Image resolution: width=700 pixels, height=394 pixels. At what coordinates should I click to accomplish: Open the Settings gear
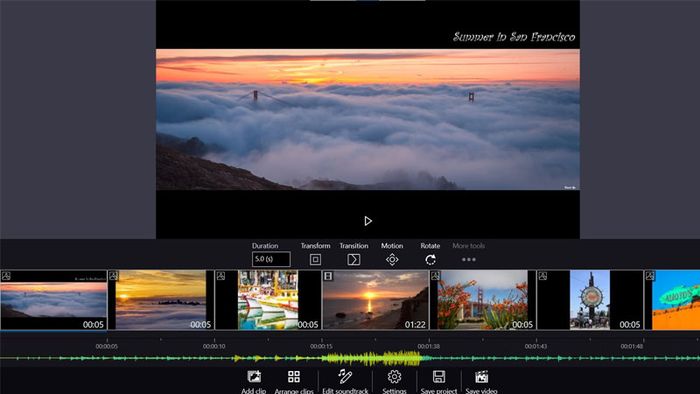(x=394, y=377)
